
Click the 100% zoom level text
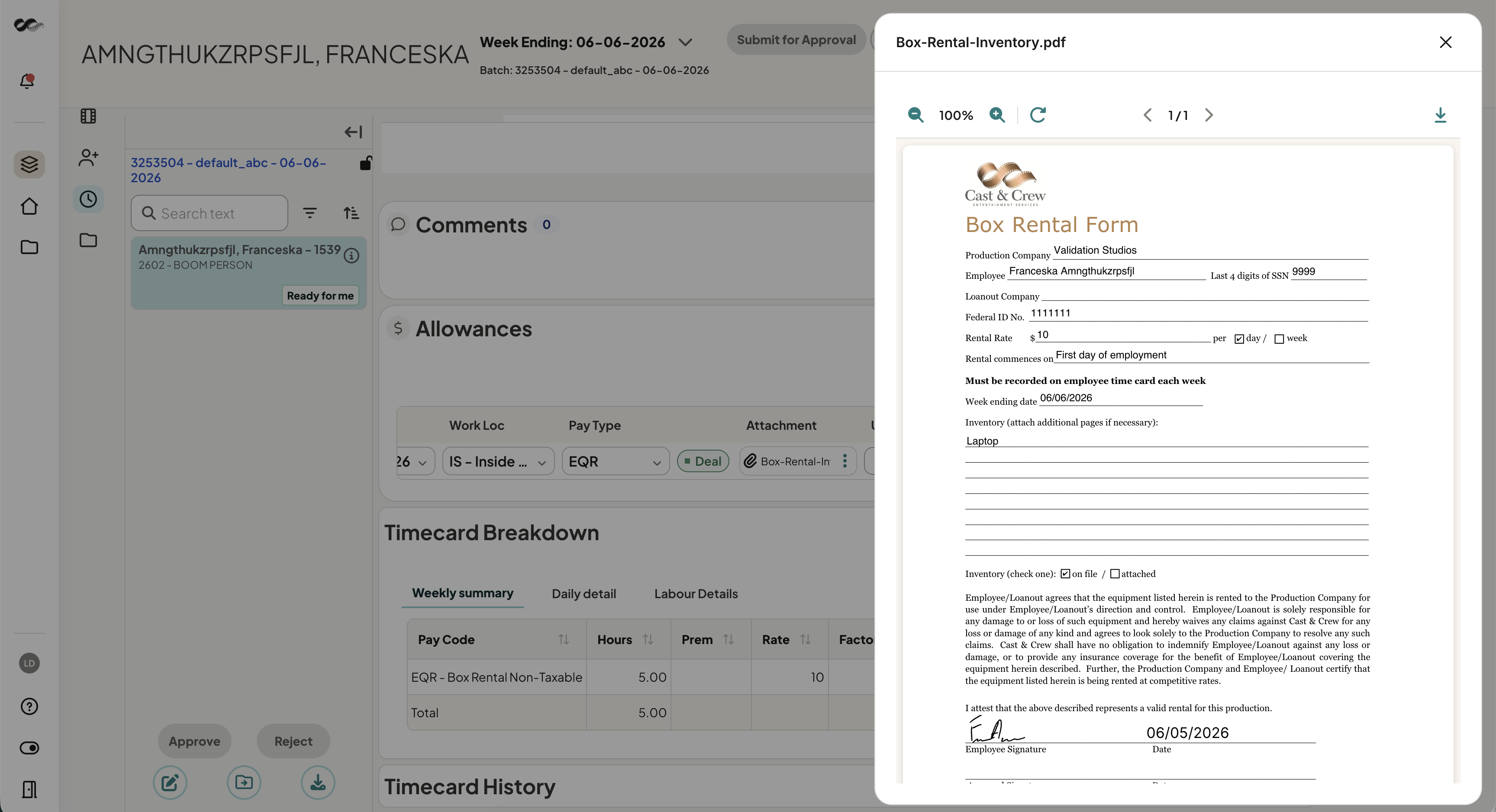[x=956, y=116]
